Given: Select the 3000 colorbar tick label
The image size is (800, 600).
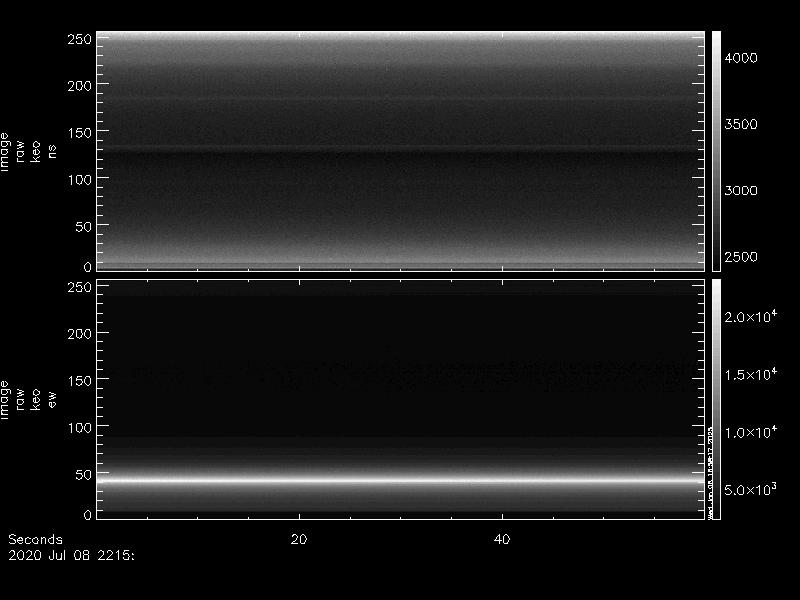Looking at the screenshot, I should coord(741,191).
